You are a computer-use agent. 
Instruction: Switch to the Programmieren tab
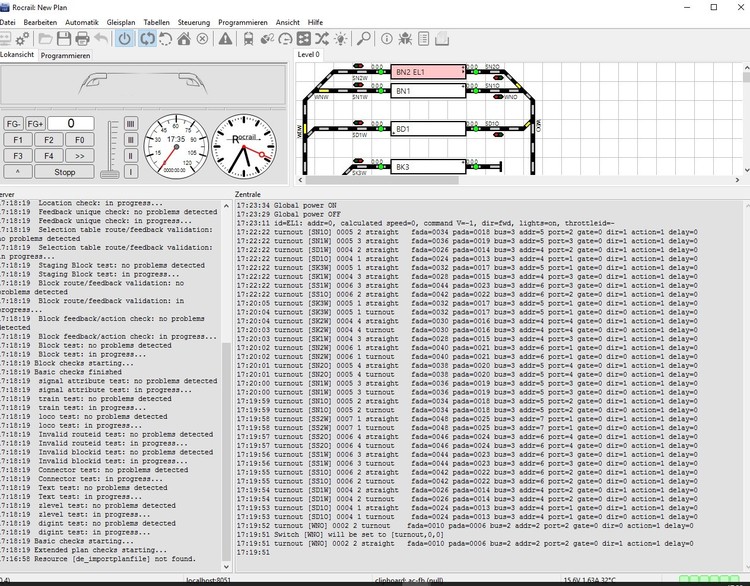(x=65, y=56)
